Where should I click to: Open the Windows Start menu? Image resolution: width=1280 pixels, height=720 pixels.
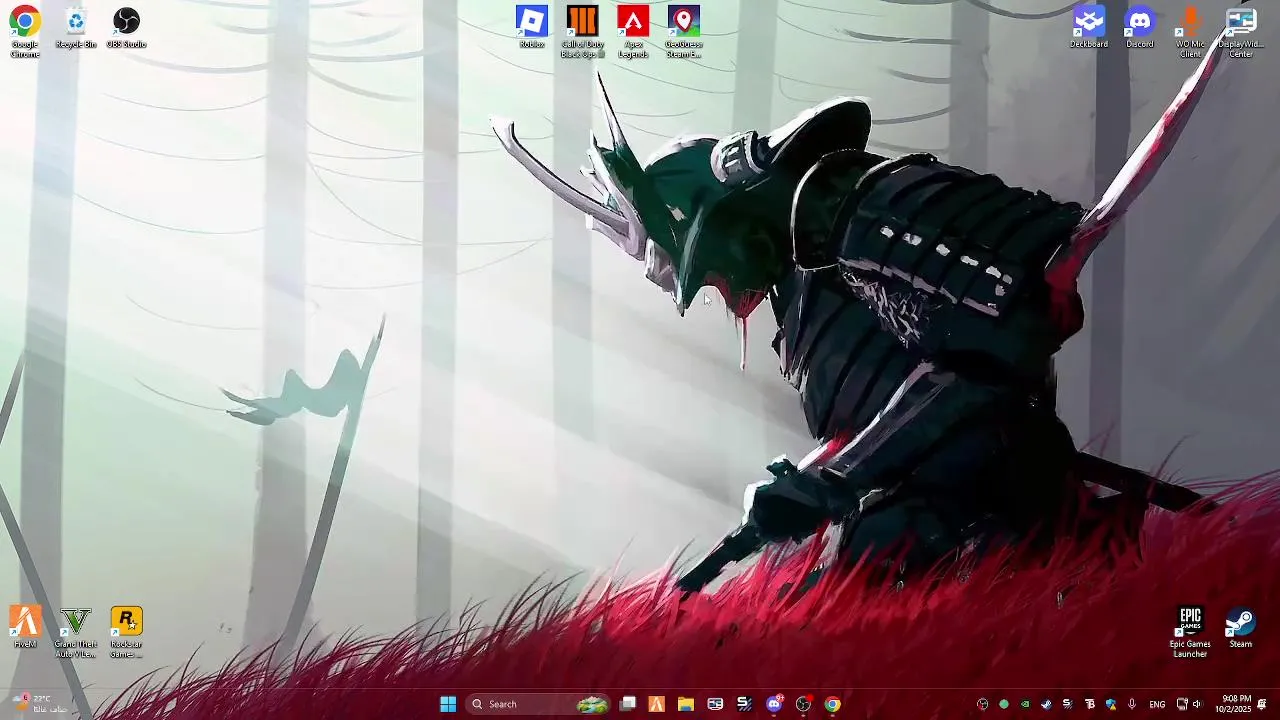[448, 704]
